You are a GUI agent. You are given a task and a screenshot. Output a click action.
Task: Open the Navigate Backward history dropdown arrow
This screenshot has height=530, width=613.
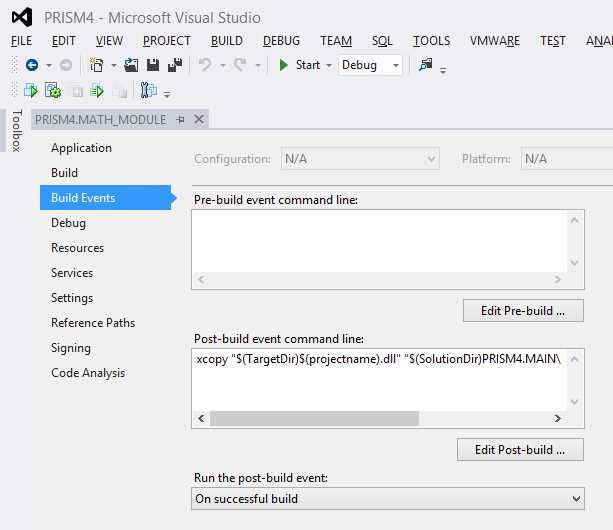point(49,65)
